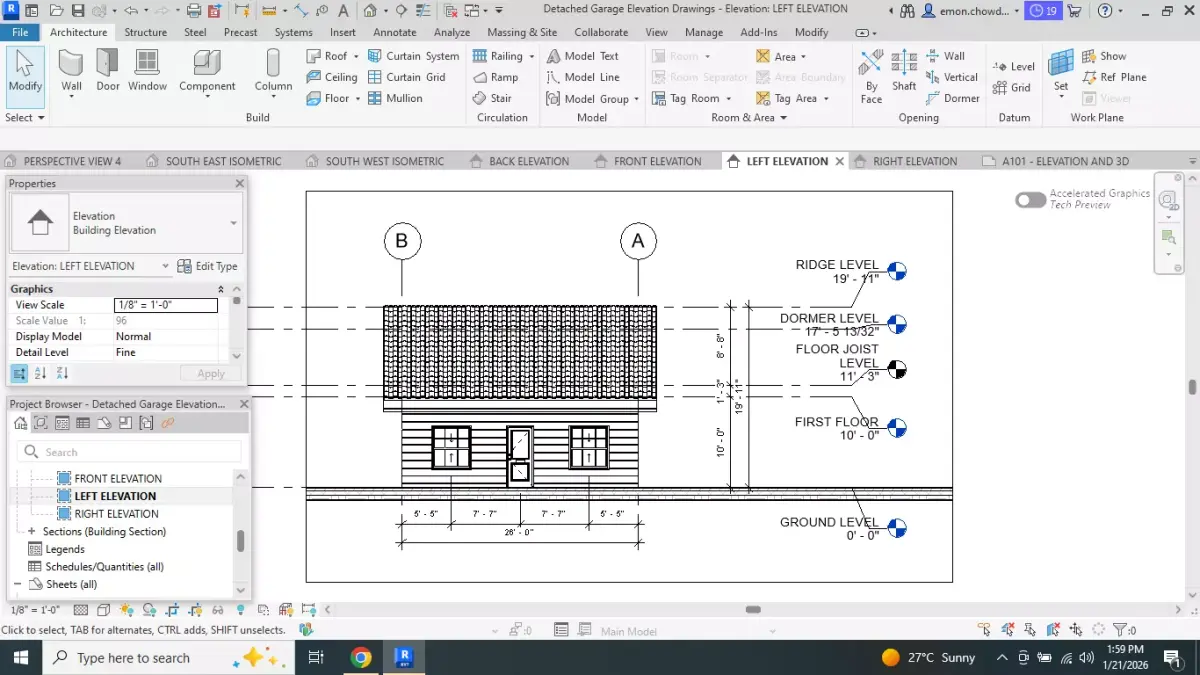The width and height of the screenshot is (1200, 675).
Task: Click the RIGHT ELEVATION item in Project Browser
Action: click(116, 514)
